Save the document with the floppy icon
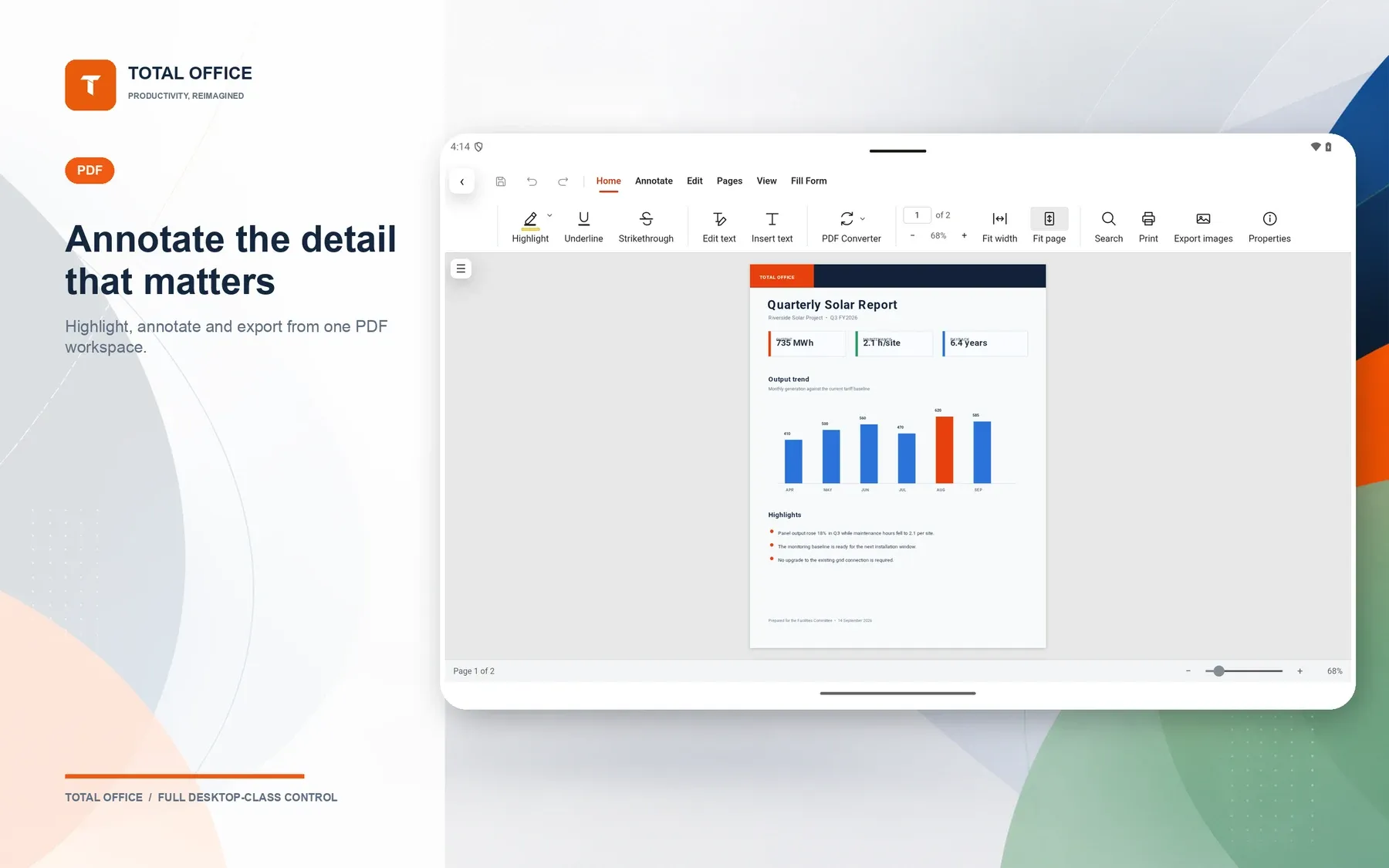The image size is (1389, 868). click(x=501, y=181)
